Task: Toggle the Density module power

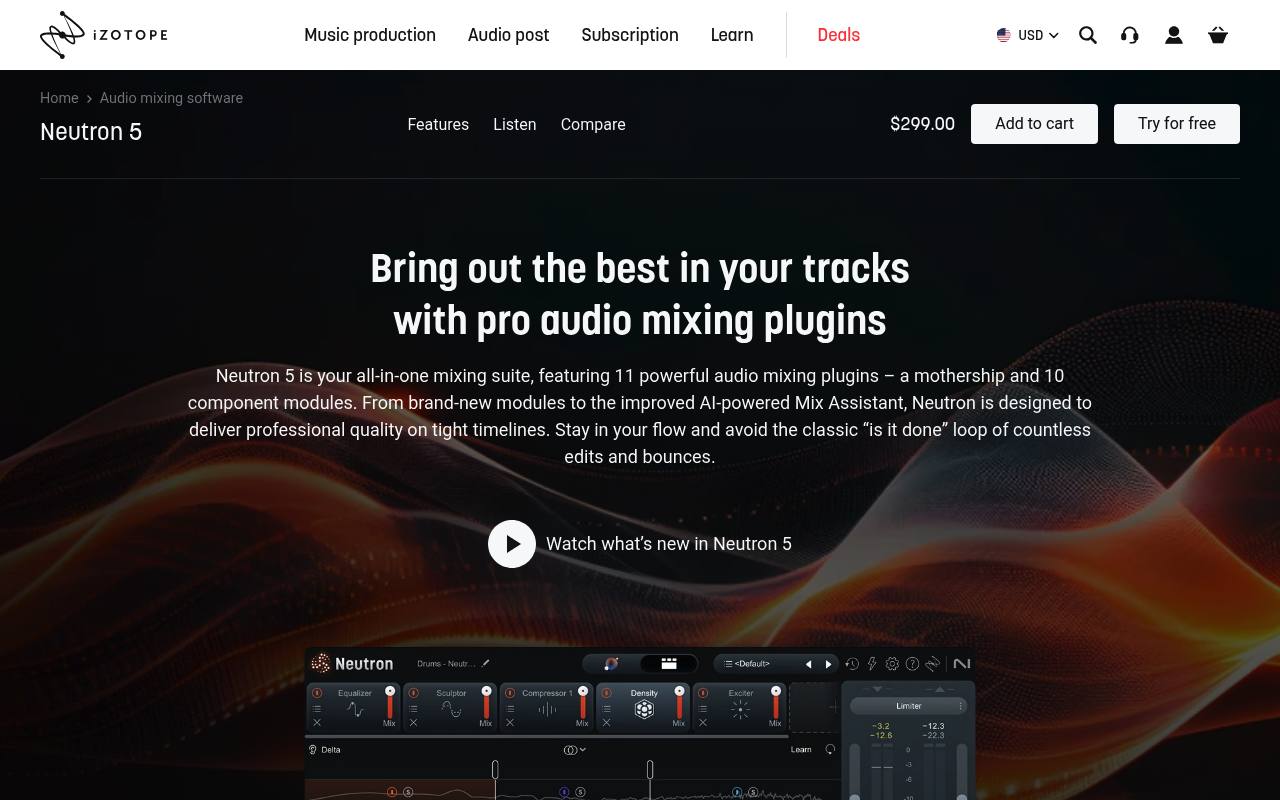Action: coord(606,693)
